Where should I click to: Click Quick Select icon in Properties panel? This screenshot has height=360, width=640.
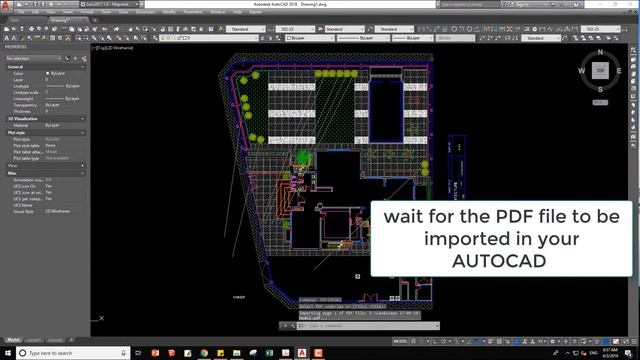coord(84,59)
